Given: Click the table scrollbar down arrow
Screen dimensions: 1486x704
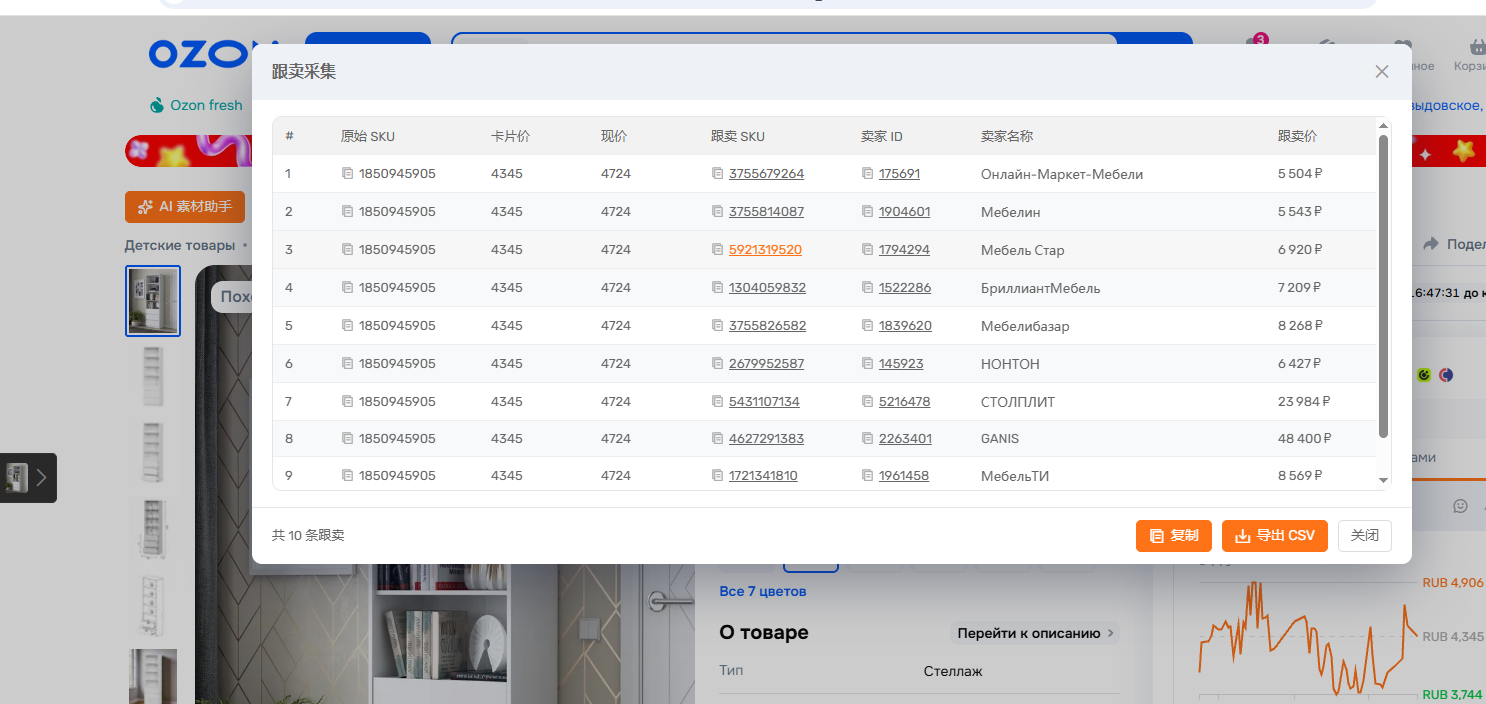Looking at the screenshot, I should (1384, 481).
